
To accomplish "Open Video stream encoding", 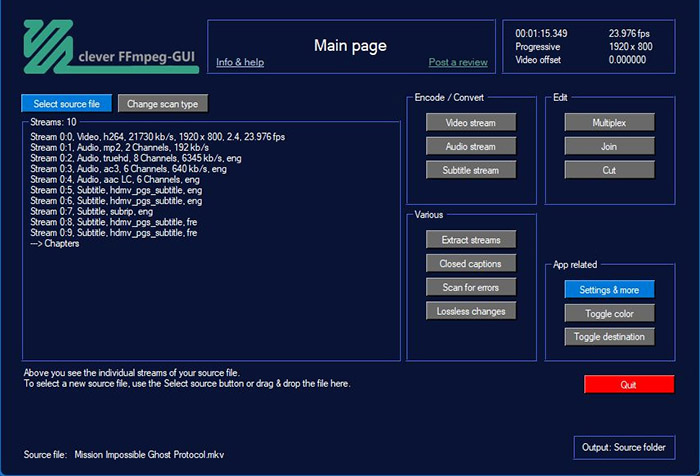I will pos(471,122).
